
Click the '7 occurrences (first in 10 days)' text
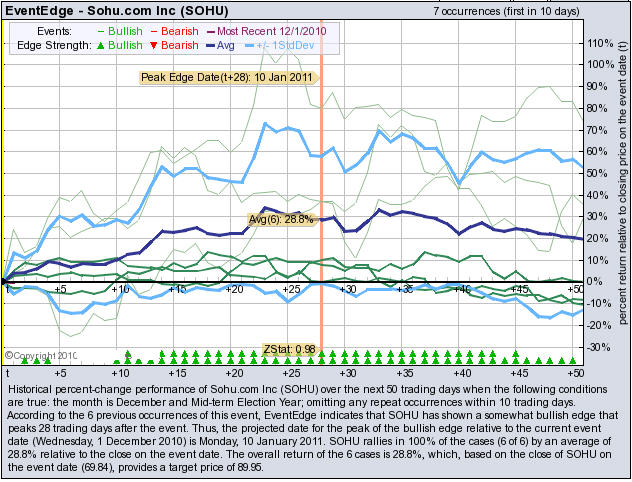[x=507, y=11]
